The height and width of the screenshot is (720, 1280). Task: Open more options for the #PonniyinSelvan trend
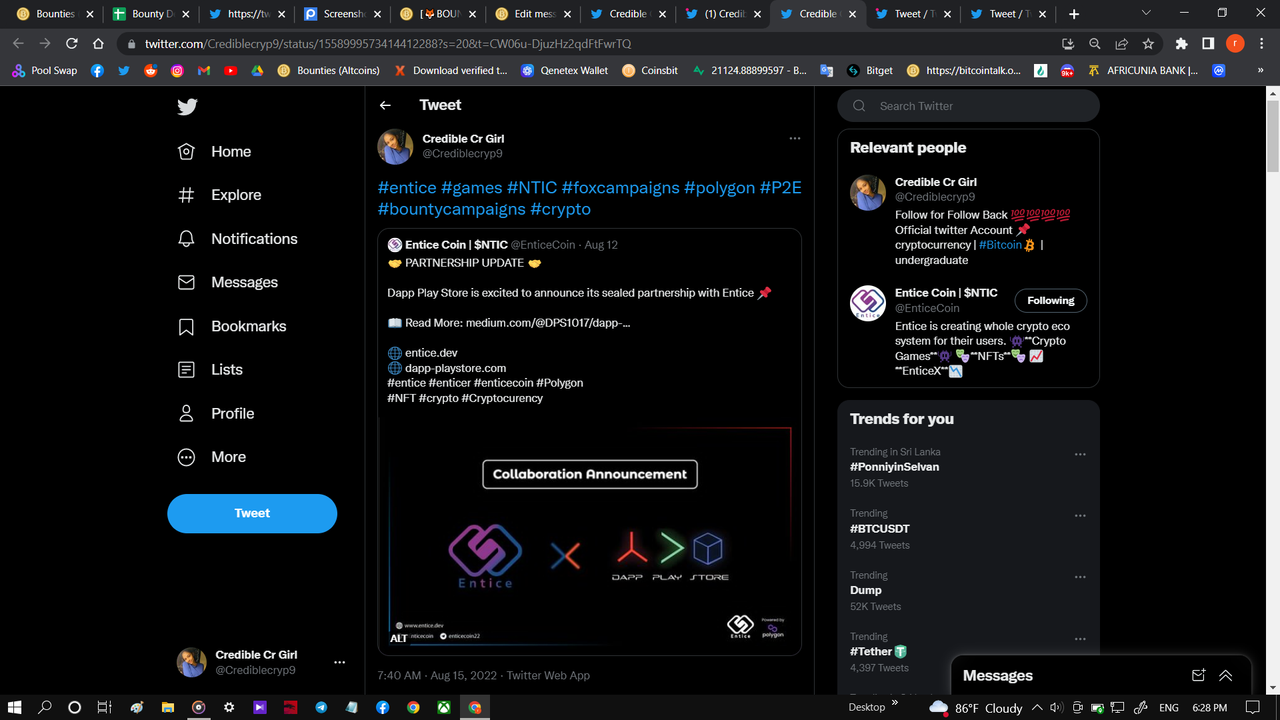click(1080, 454)
